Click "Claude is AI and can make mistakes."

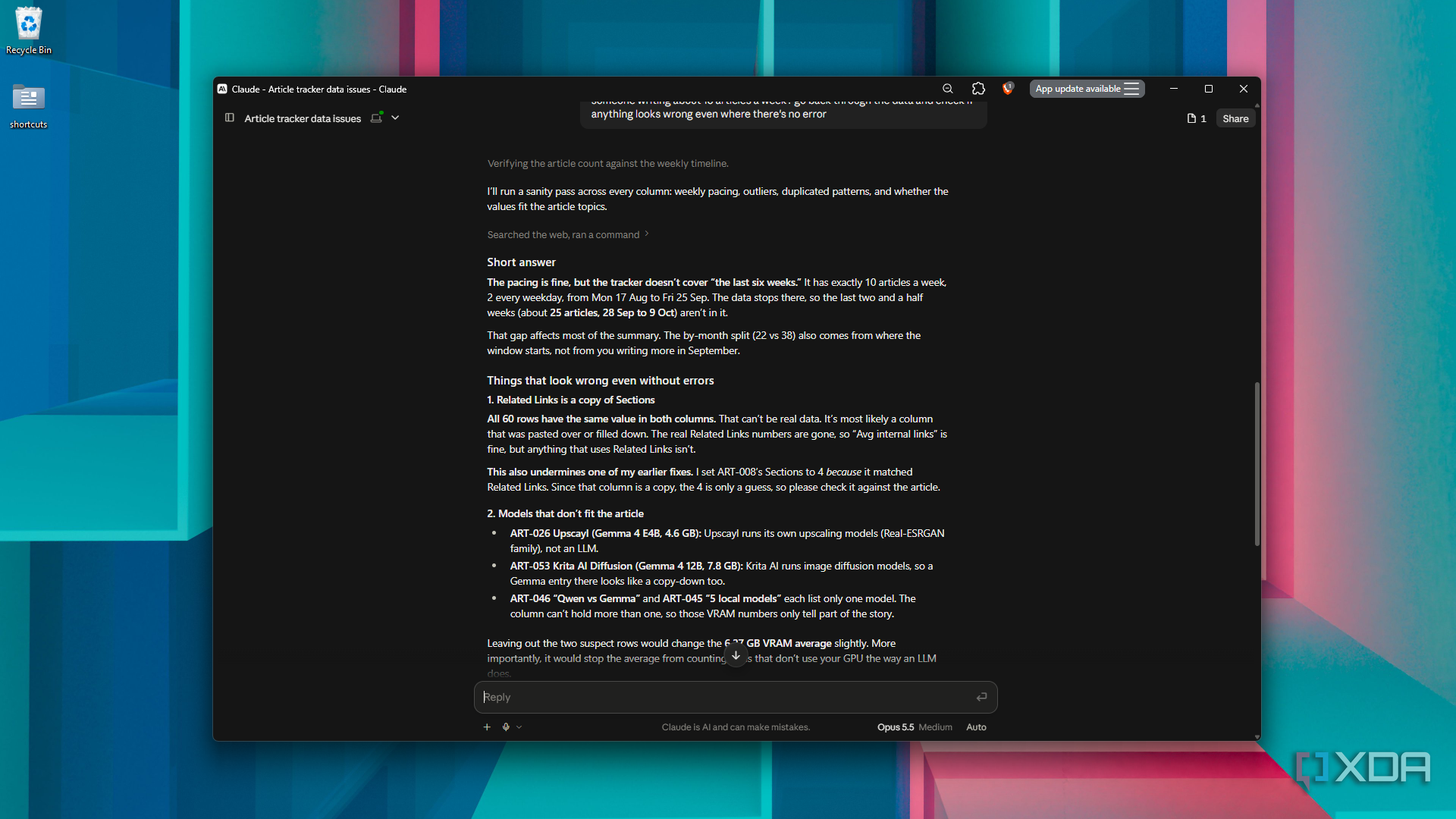736,726
